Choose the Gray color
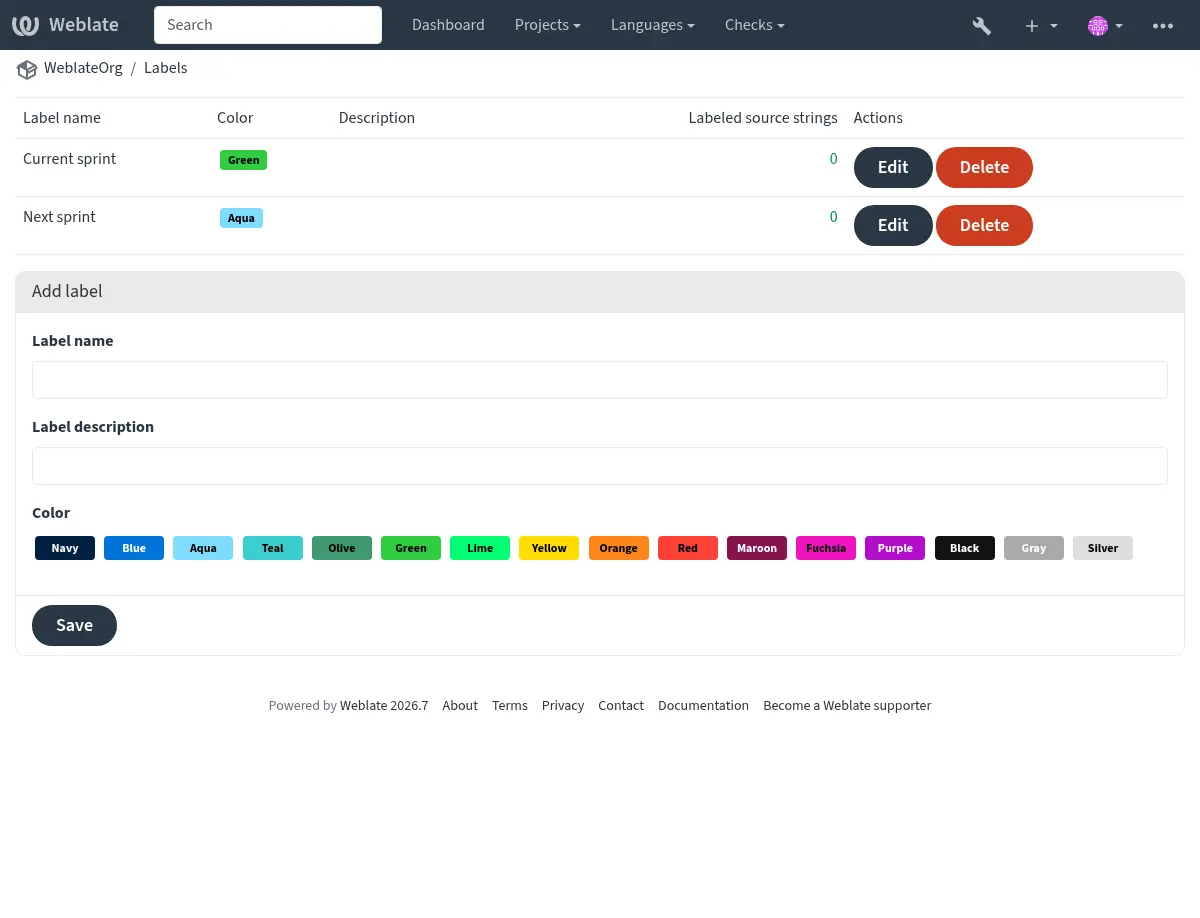1200x918 pixels. (1034, 548)
